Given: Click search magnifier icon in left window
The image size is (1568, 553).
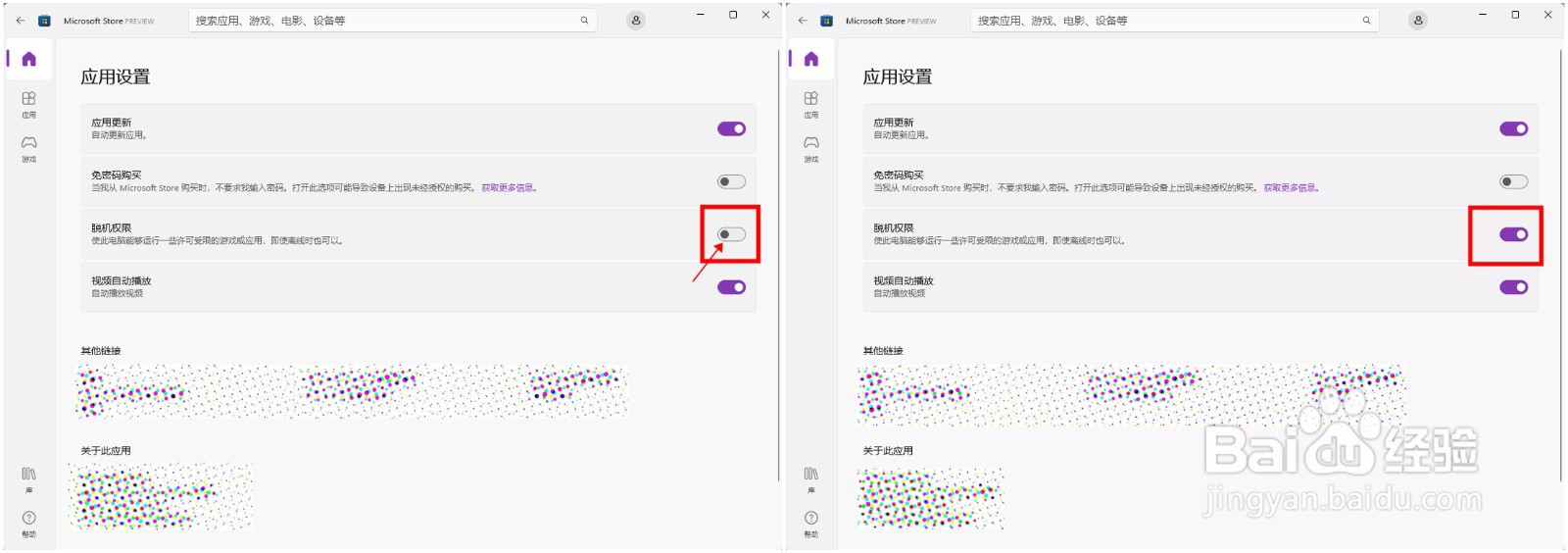Looking at the screenshot, I should (584, 21).
